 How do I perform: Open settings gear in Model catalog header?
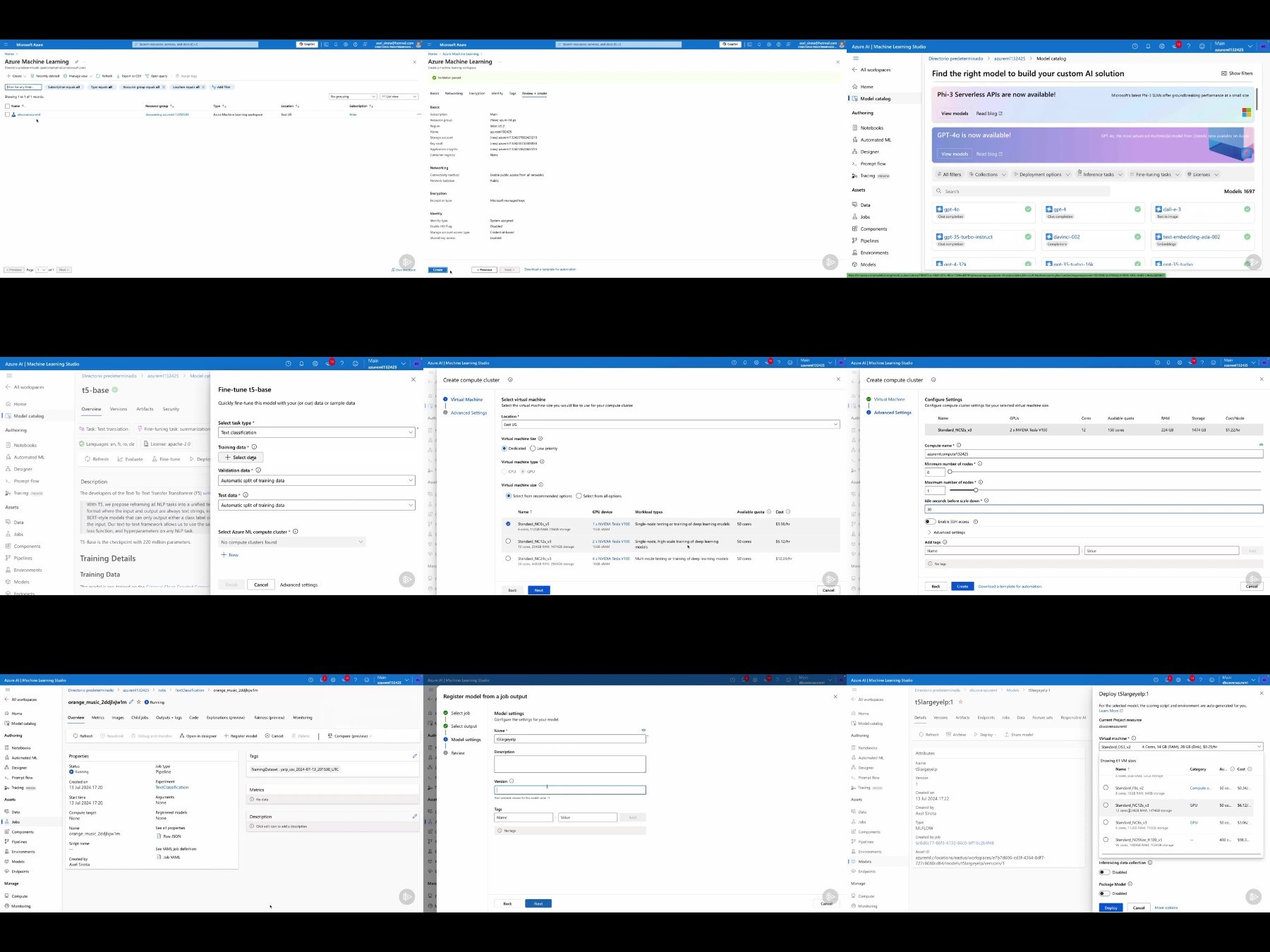tap(1161, 47)
